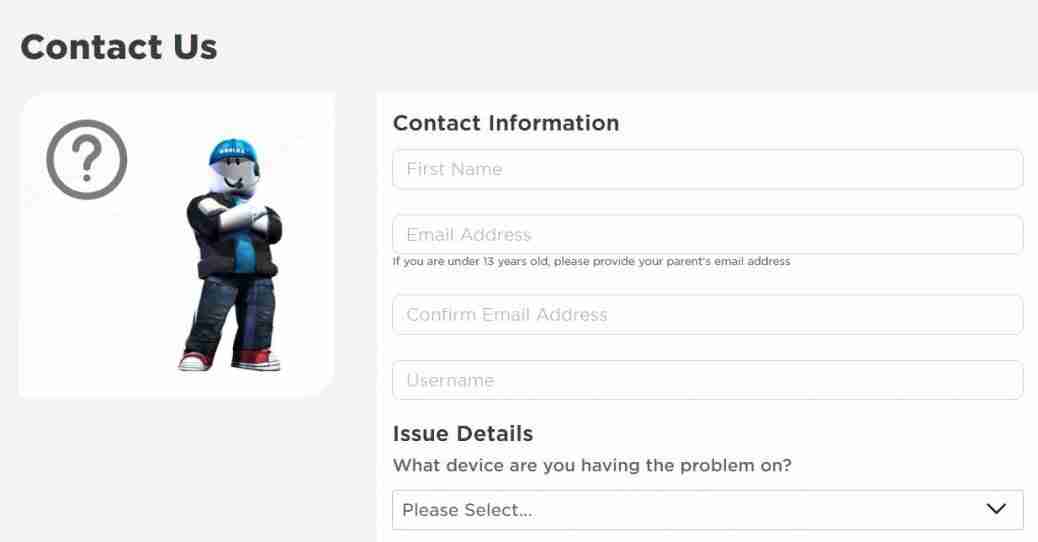
Task: Activate the Username input box
Action: [707, 380]
